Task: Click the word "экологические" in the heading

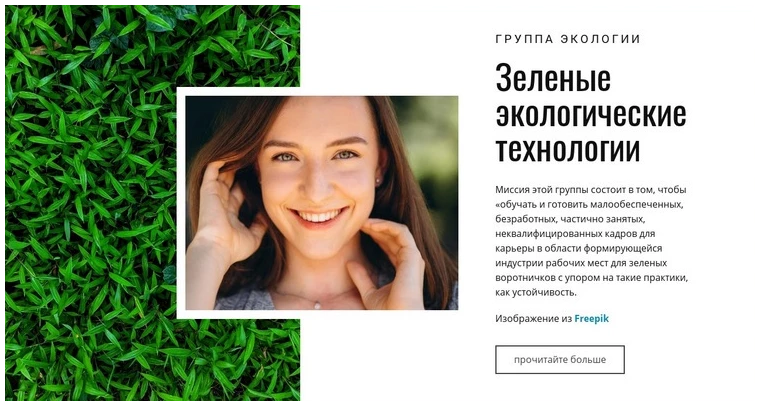Action: coord(591,114)
